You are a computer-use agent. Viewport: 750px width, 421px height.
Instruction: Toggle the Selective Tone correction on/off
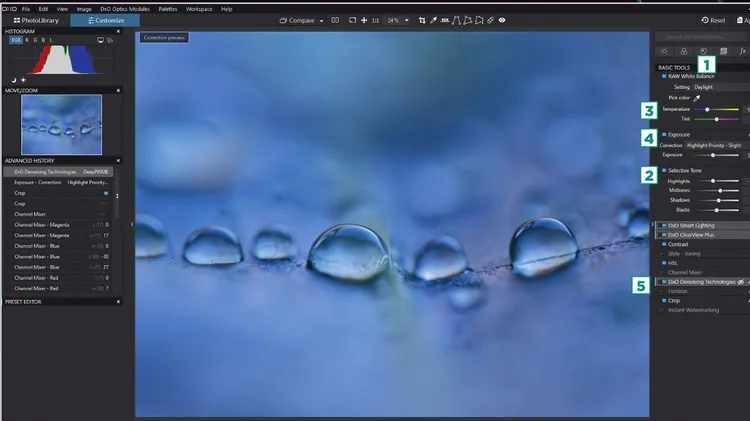[x=663, y=170]
